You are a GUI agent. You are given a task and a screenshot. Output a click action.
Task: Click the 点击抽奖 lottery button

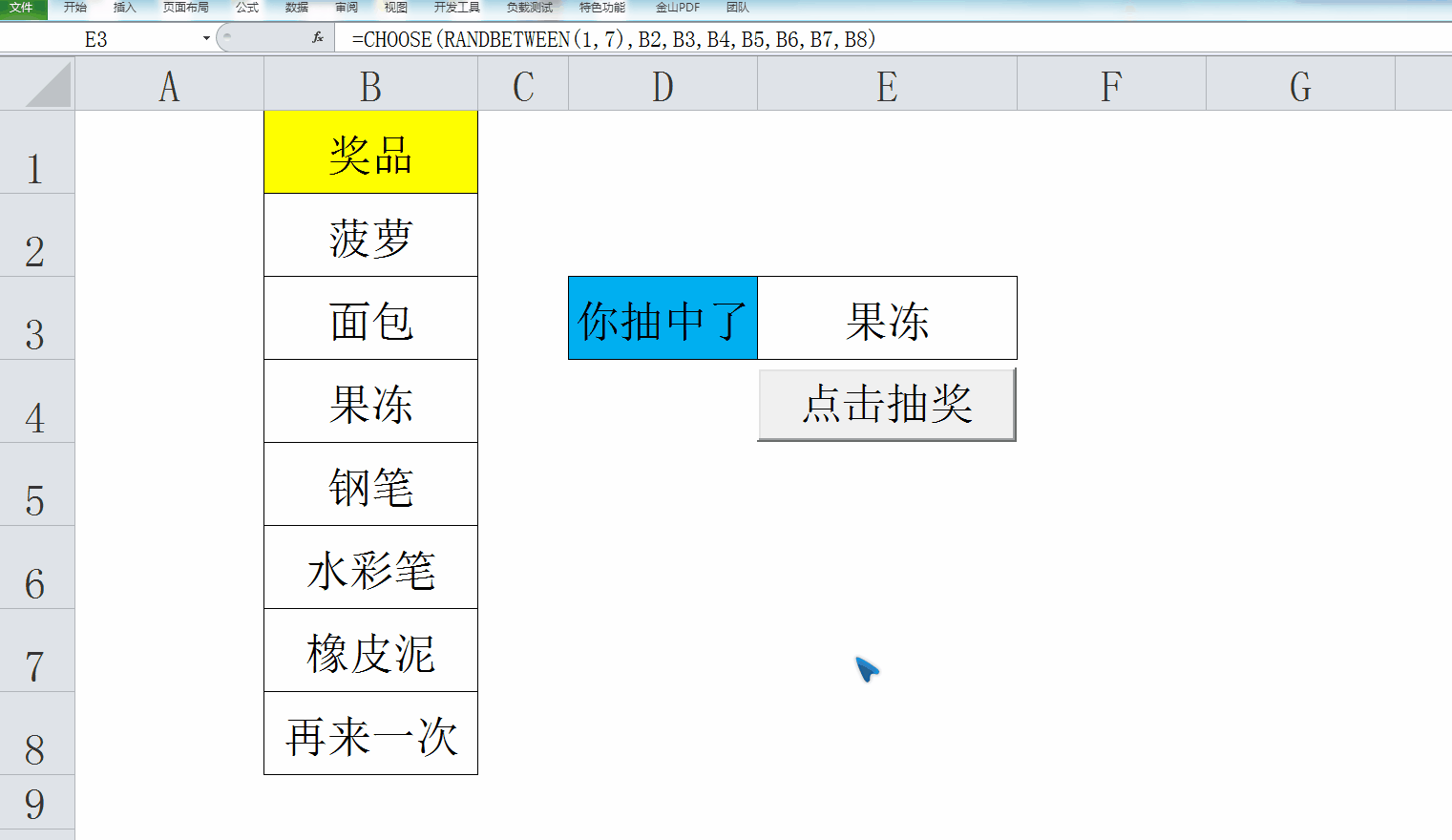pyautogui.click(x=886, y=404)
